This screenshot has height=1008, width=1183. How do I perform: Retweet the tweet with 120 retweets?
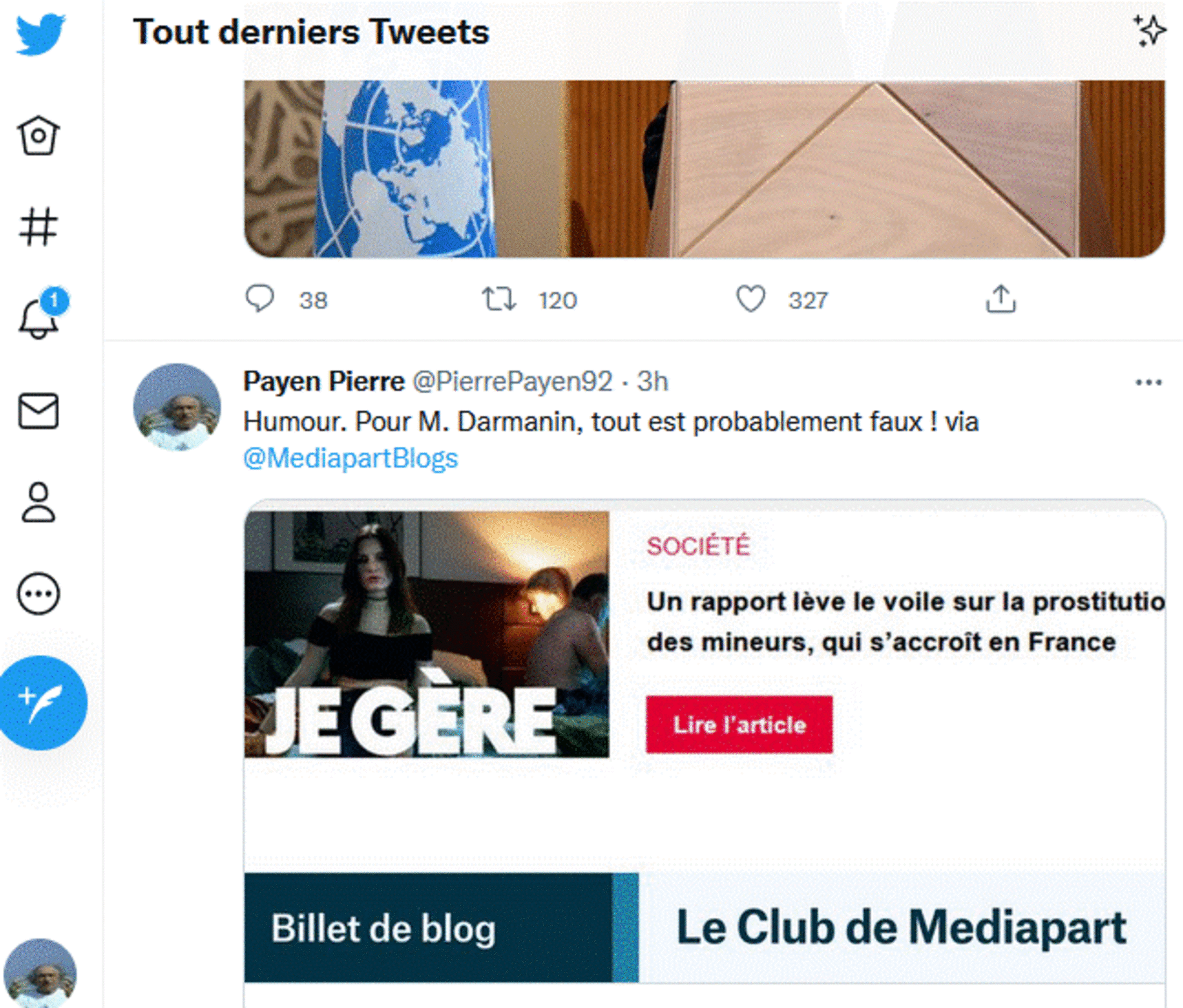tap(499, 299)
